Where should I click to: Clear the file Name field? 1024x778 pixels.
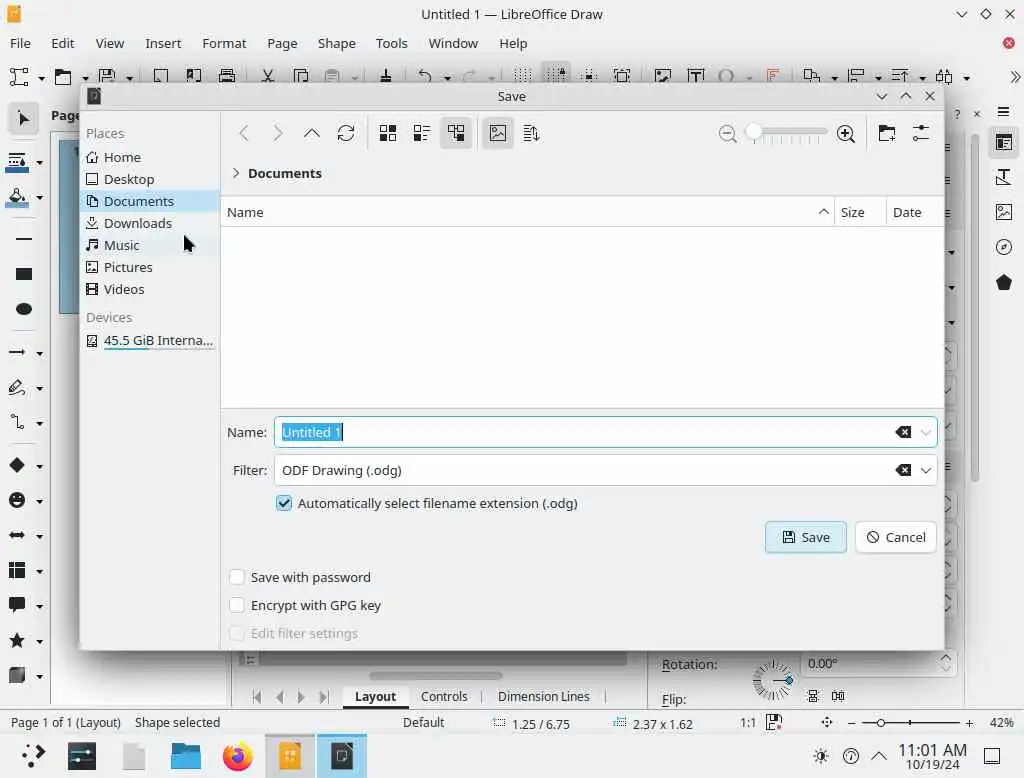(903, 432)
